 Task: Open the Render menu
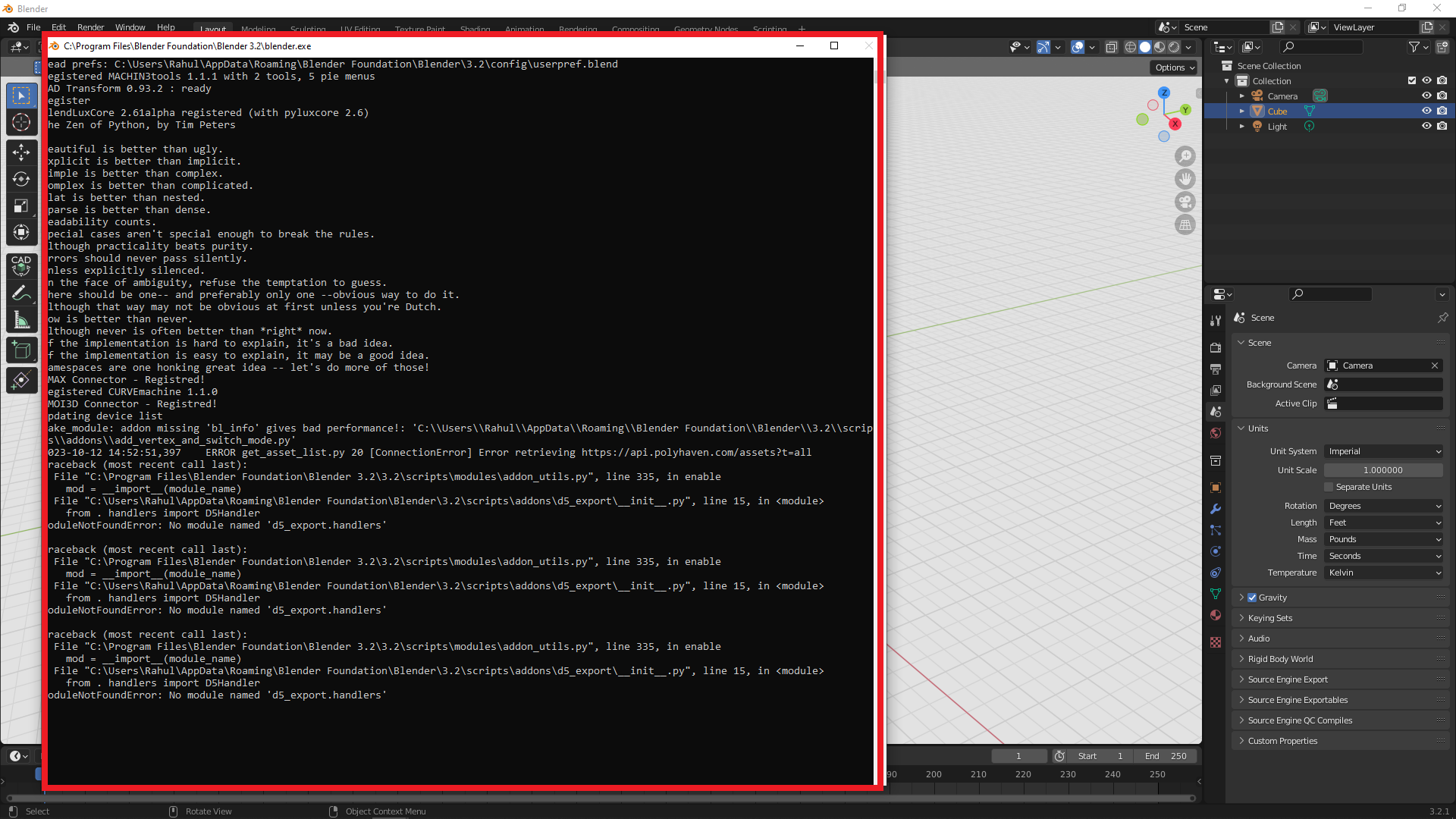[x=90, y=27]
